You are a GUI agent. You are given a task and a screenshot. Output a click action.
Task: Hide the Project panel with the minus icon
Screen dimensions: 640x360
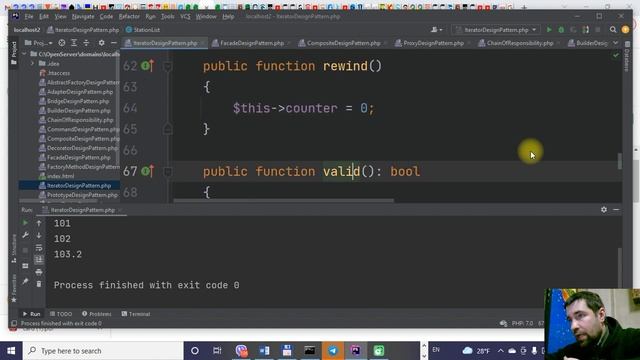point(113,43)
